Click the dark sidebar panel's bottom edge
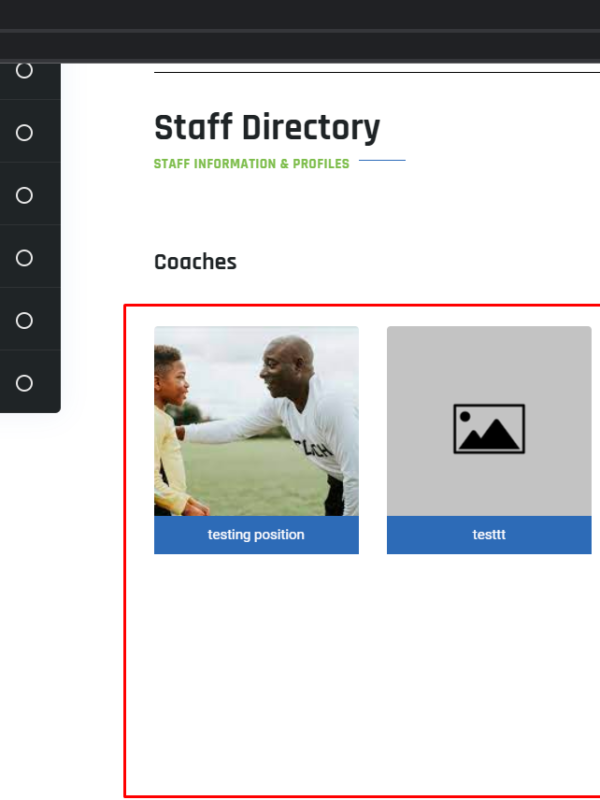The height and width of the screenshot is (800, 600). (30, 410)
